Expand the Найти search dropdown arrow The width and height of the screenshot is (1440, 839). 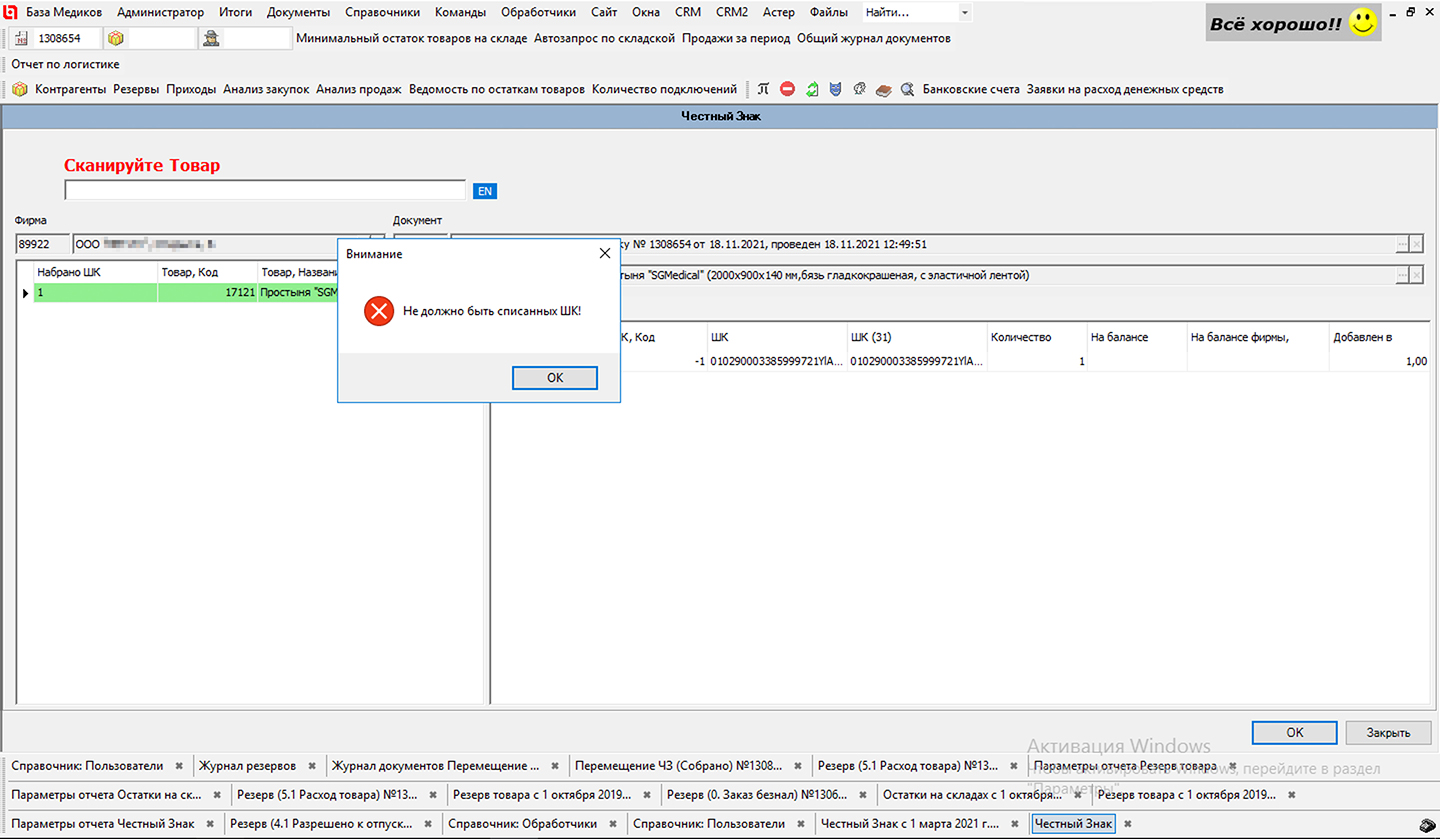(964, 13)
